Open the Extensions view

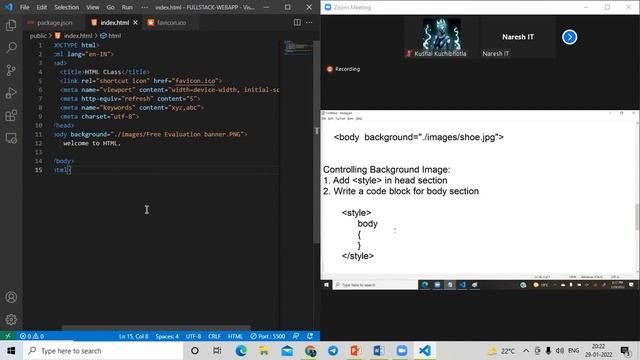coord(11,116)
